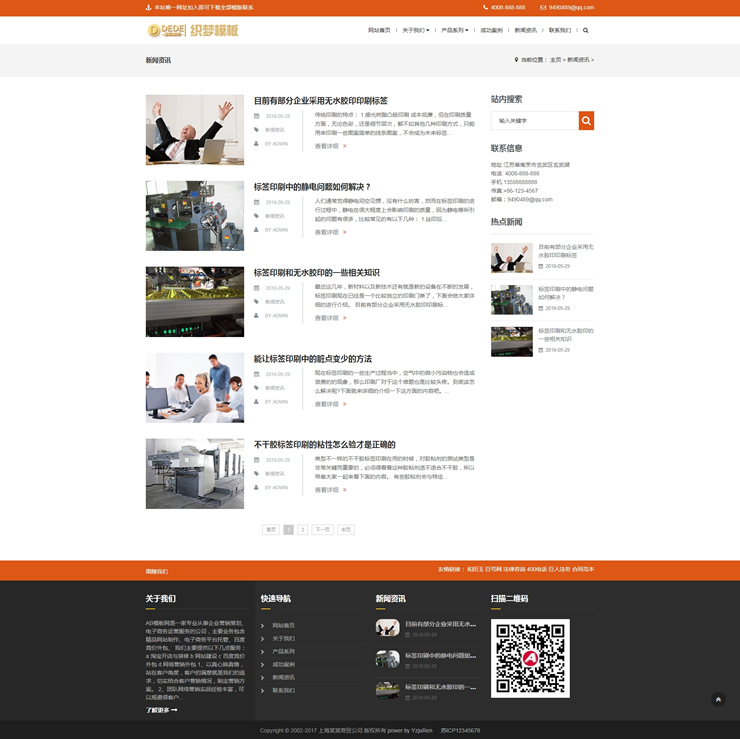Click the DEDE 织梦模板 site logo
This screenshot has width=740, height=739.
tap(193, 30)
